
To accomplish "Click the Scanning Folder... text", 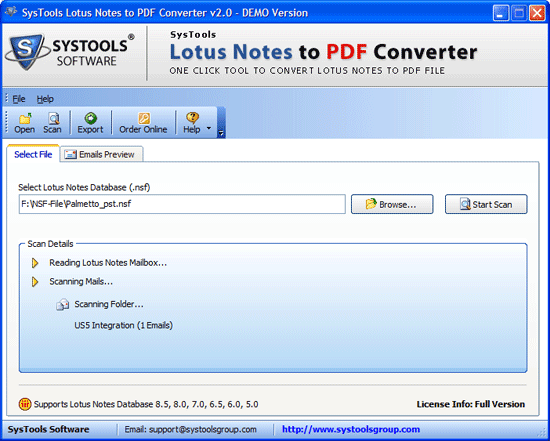I will pos(109,304).
